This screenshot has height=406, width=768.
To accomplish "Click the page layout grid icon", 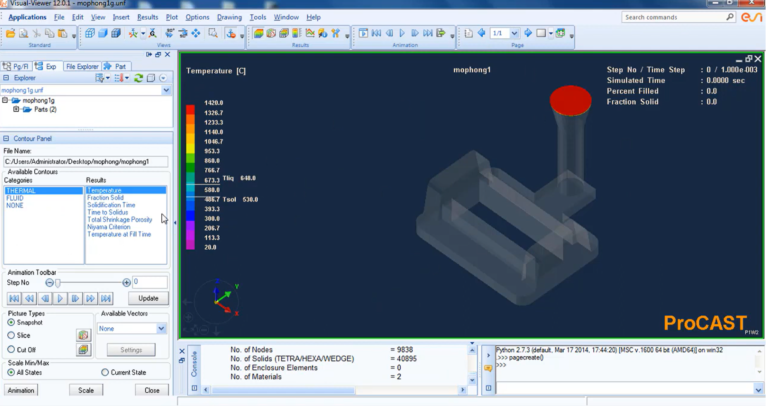I will (560, 33).
